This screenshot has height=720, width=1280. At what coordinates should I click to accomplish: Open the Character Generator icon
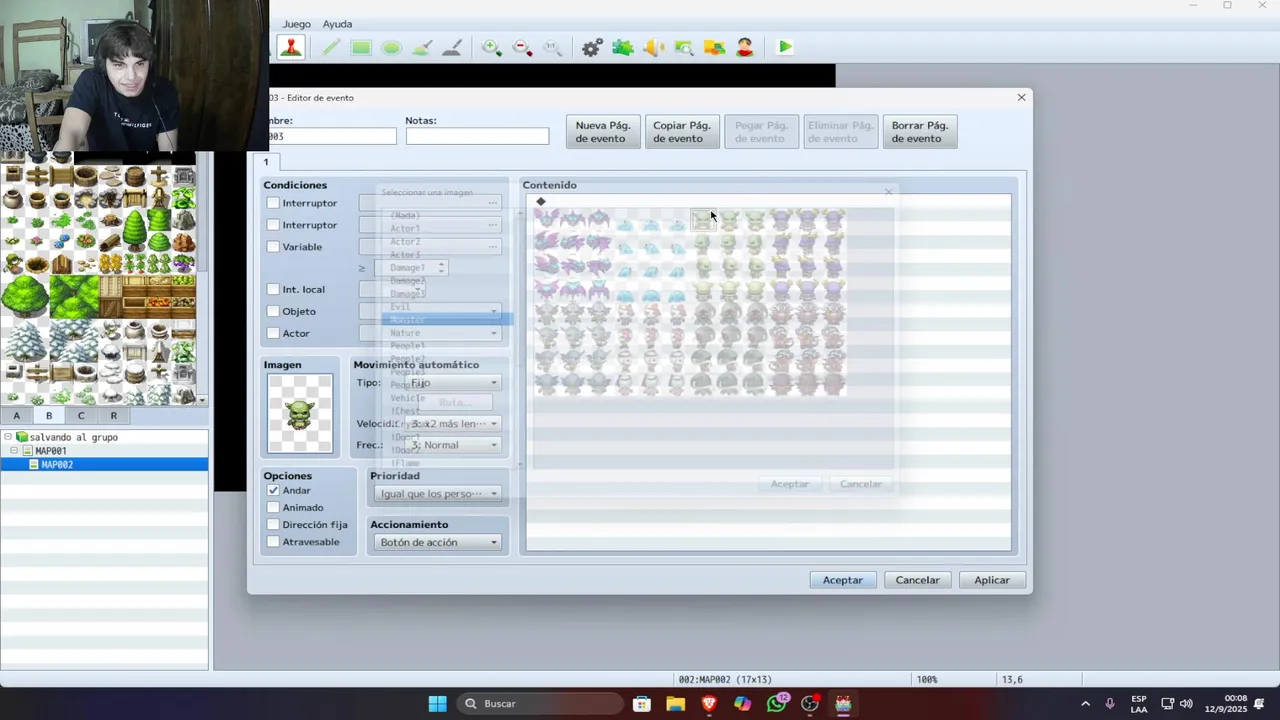pos(745,47)
